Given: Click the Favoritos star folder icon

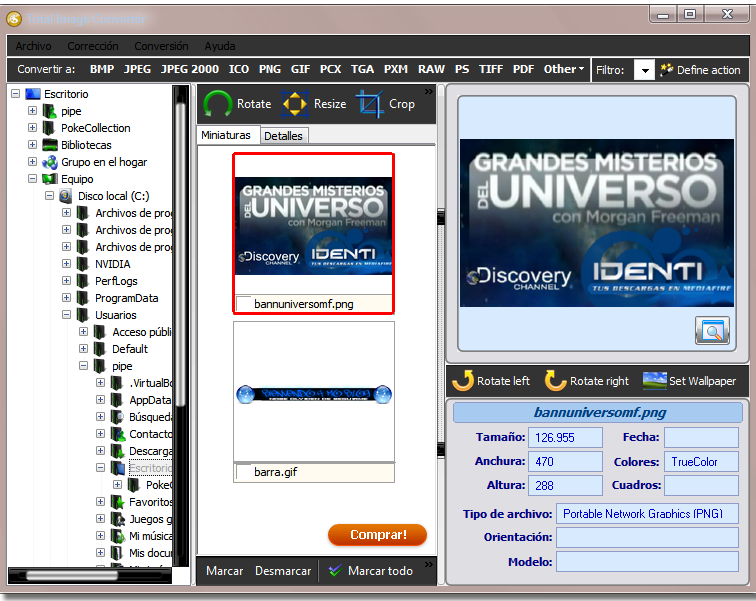Looking at the screenshot, I should click(117, 502).
